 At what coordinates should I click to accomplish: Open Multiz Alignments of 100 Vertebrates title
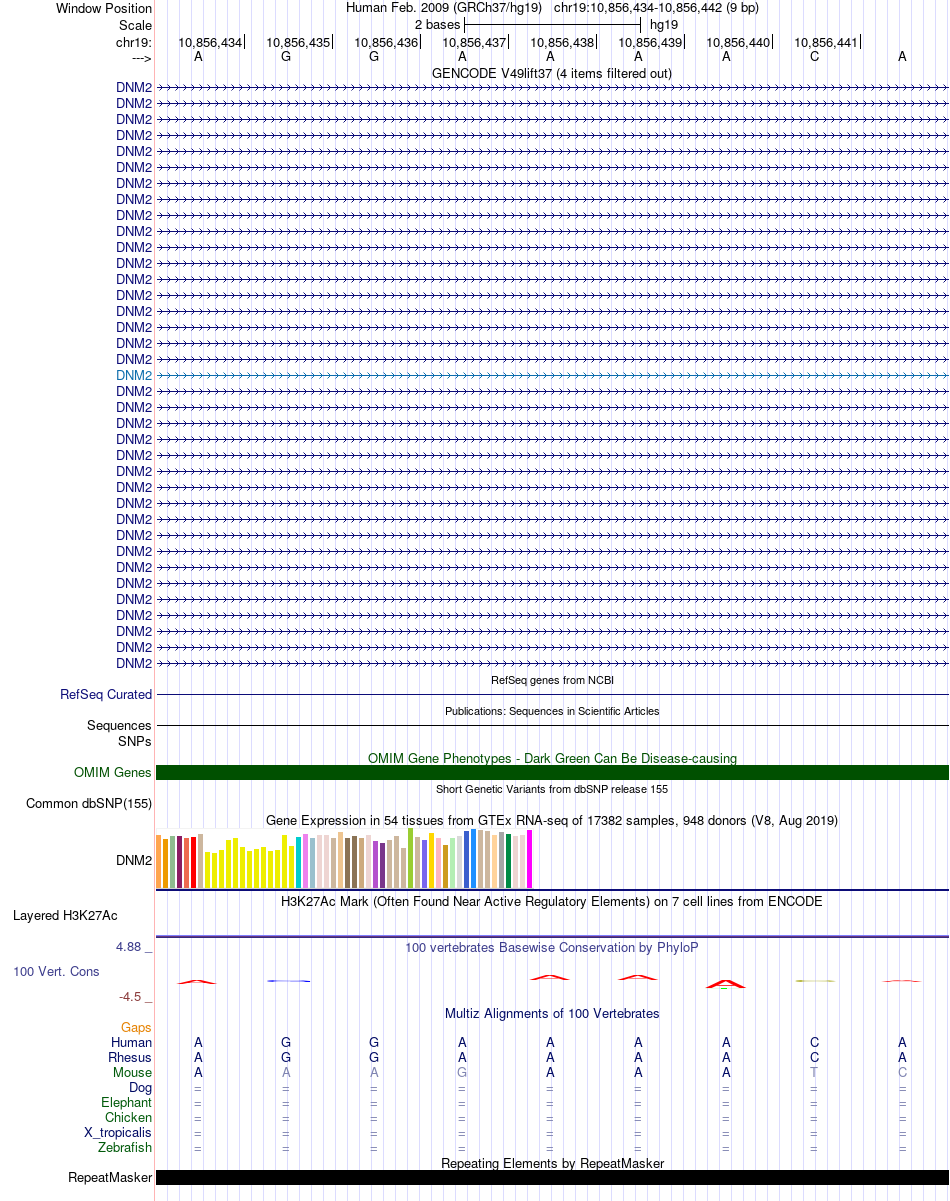click(552, 1013)
